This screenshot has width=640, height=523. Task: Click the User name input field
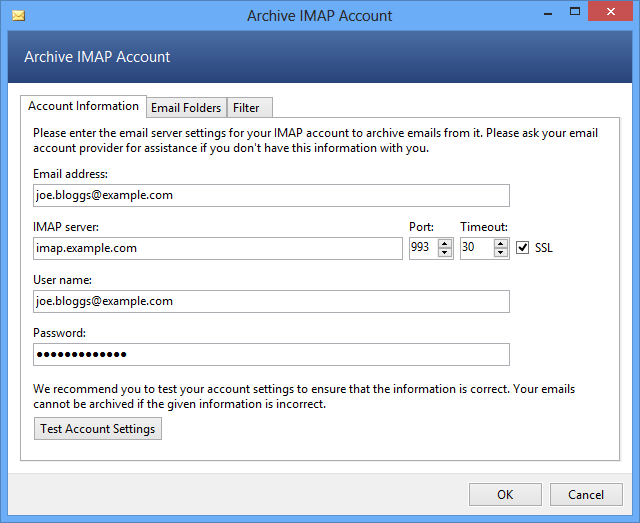(x=270, y=301)
